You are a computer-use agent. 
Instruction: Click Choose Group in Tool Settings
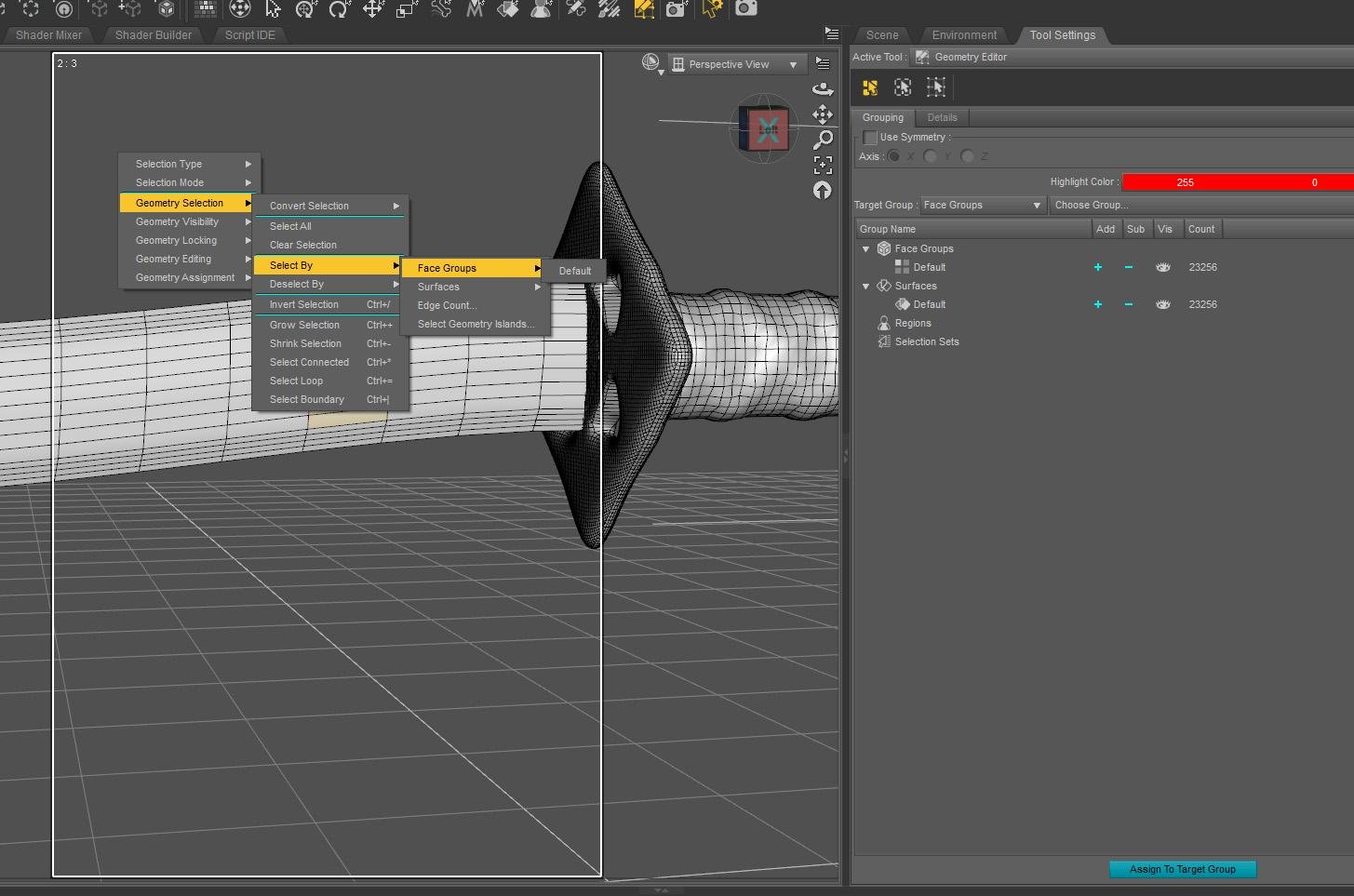1092,205
